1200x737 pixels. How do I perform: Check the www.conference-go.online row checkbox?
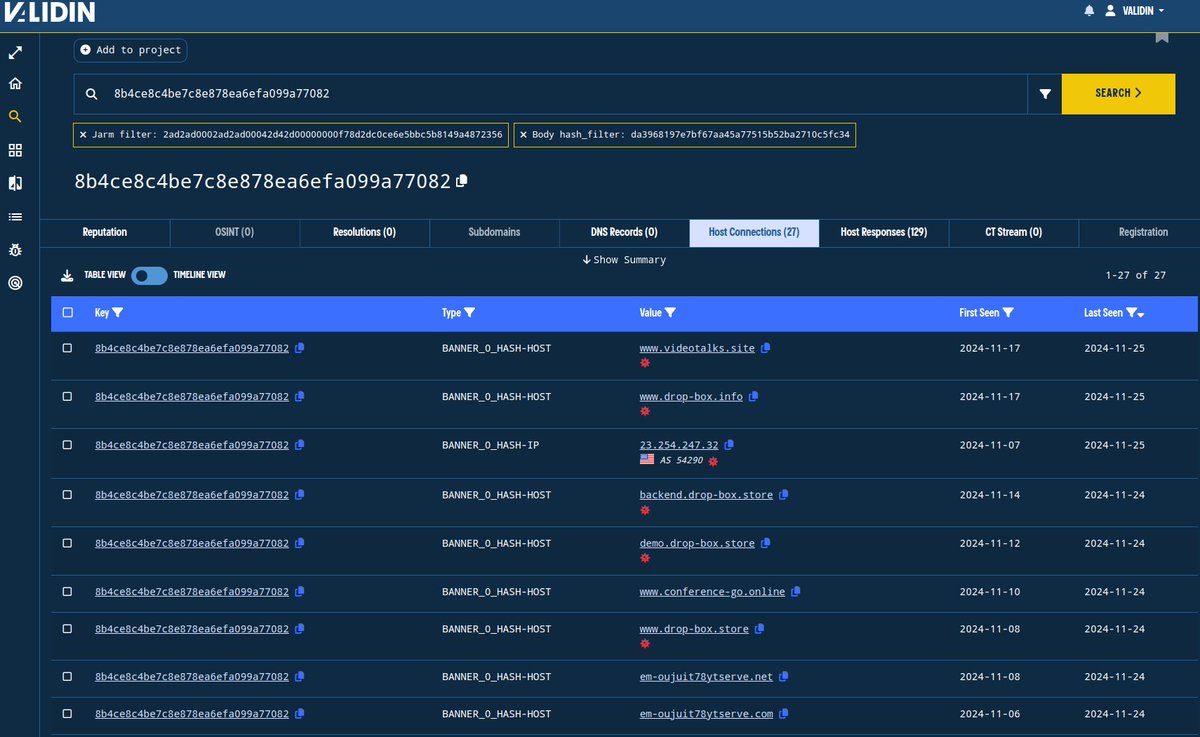coord(67,591)
